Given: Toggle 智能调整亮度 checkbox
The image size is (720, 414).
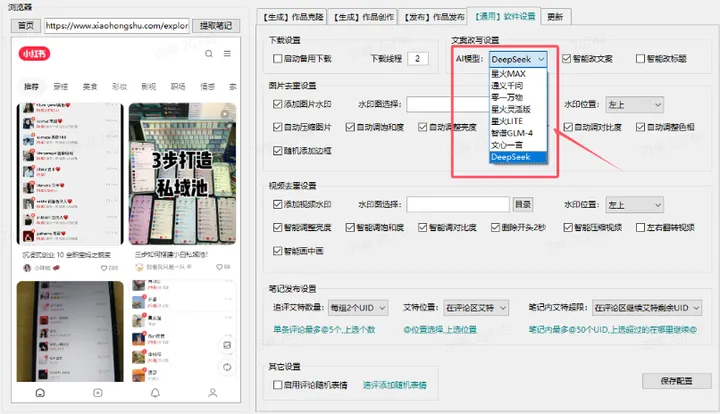Looking at the screenshot, I should click(x=277, y=227).
